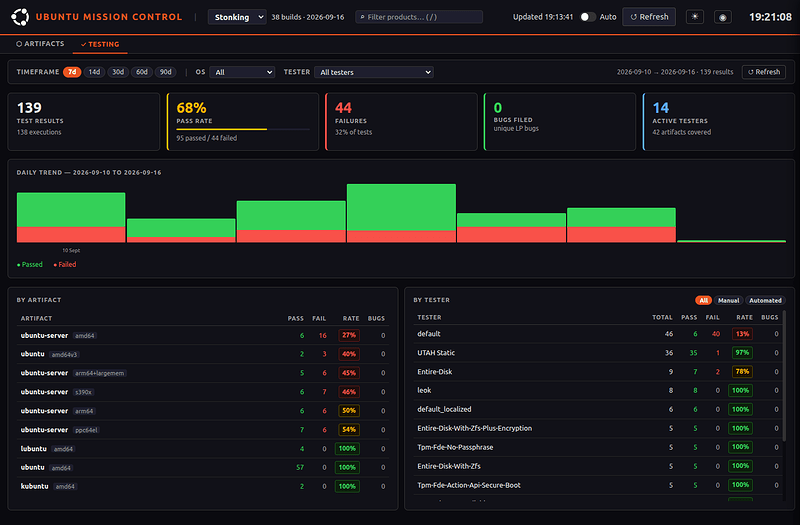Toggle the Auto refresh switch
800x525 pixels.
(588, 17)
